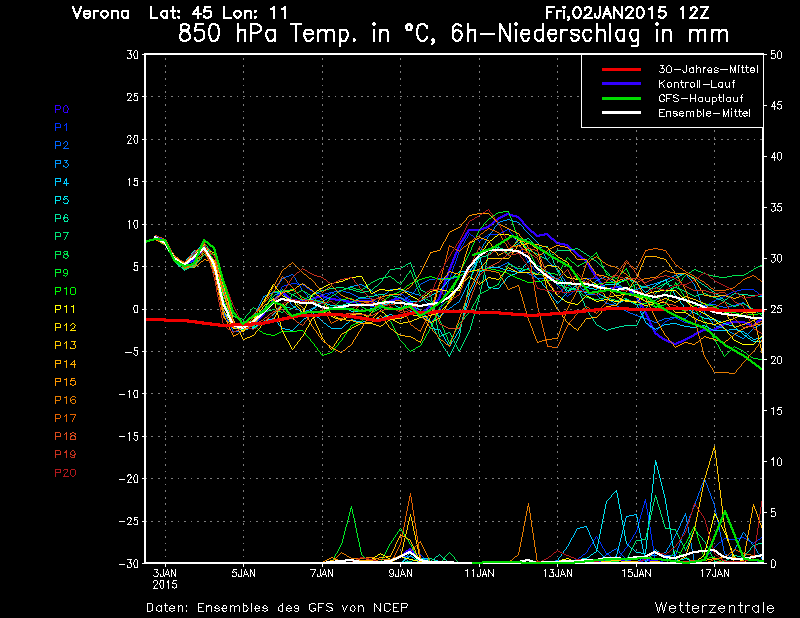Click the 17JAN x-axis label

[x=714, y=573]
